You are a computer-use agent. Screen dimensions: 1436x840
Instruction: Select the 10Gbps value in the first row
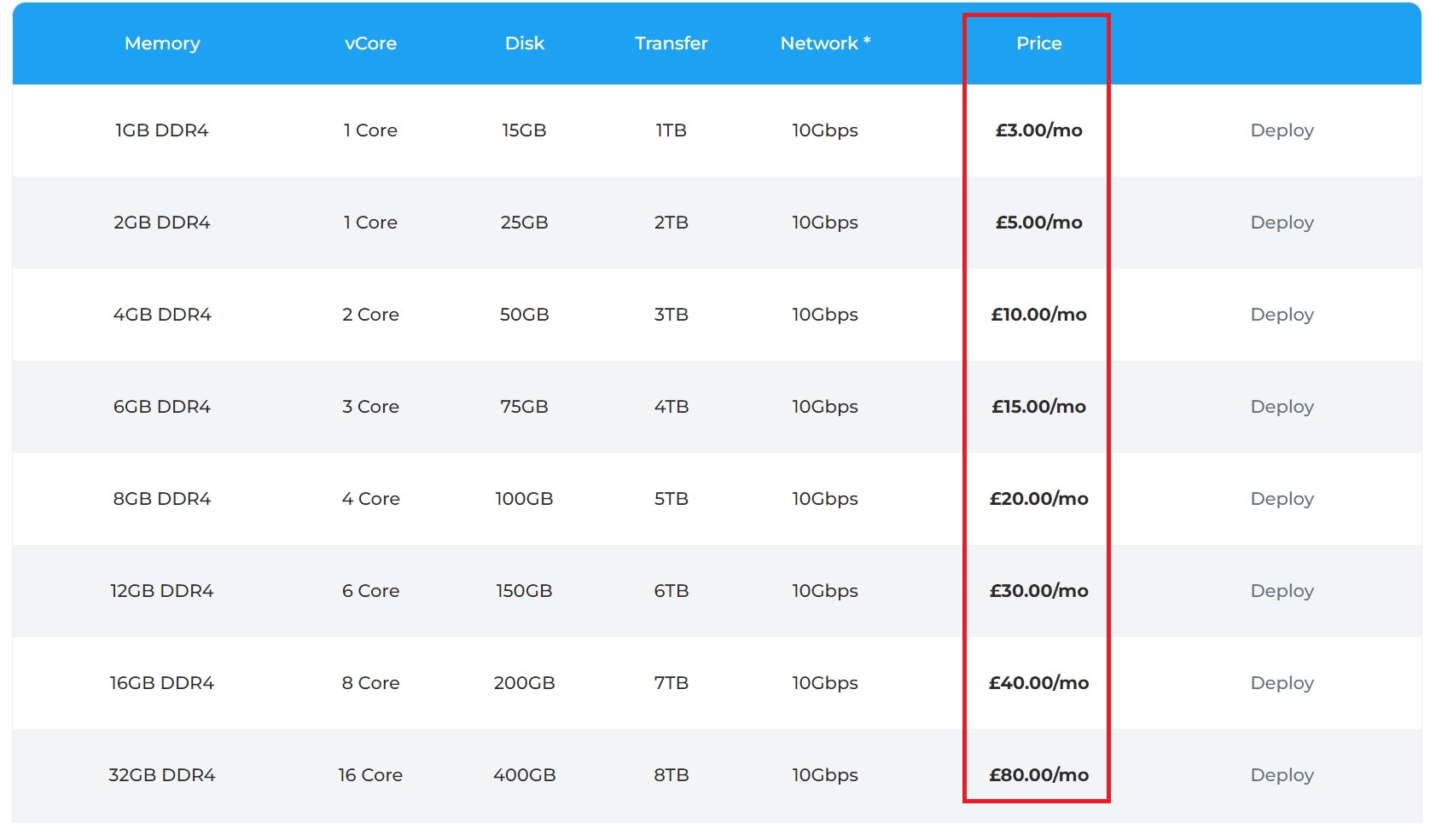pyautogui.click(x=824, y=130)
